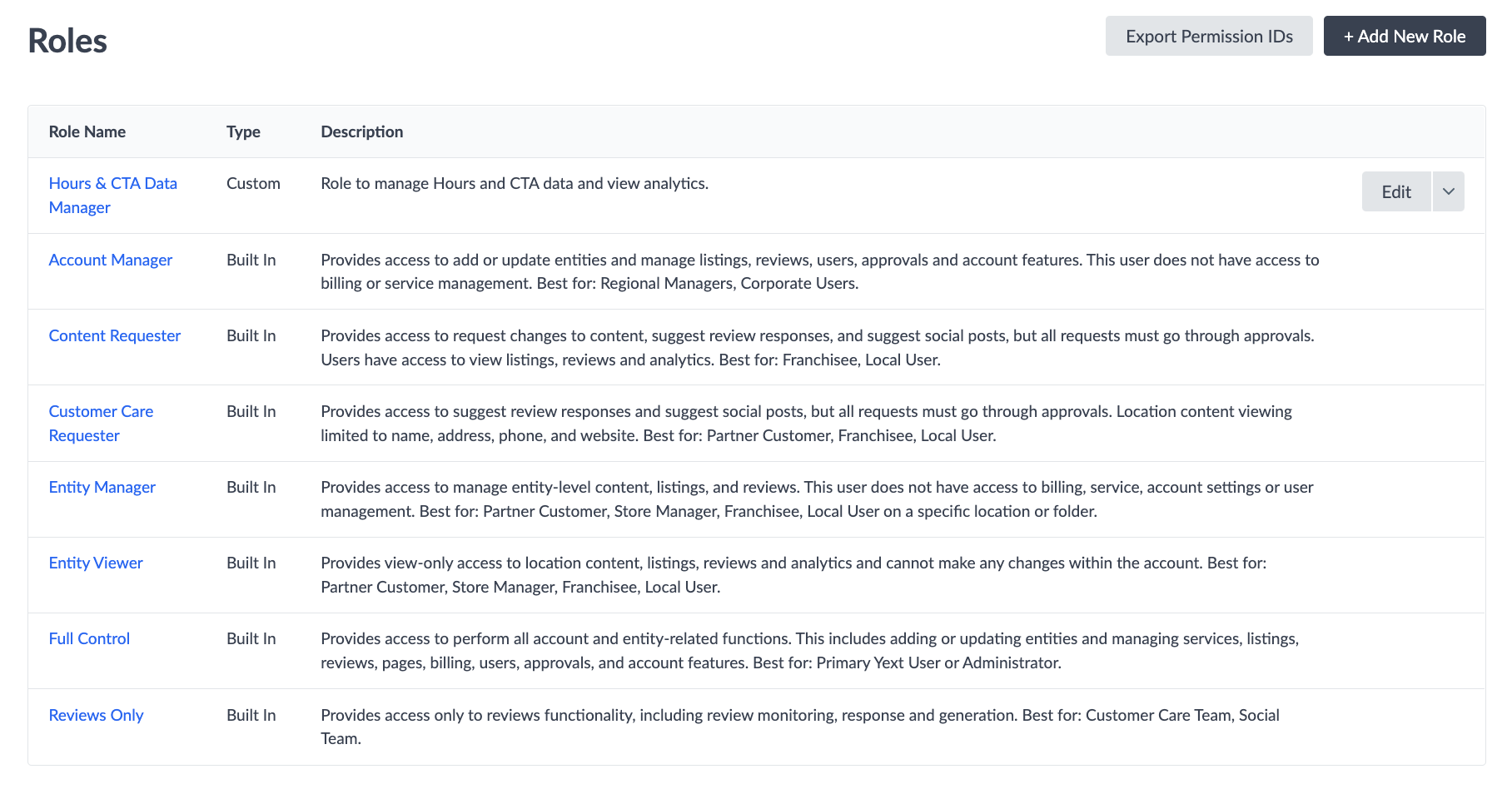Click the Roles page heading
This screenshot has width=1512, height=789.
(x=67, y=41)
